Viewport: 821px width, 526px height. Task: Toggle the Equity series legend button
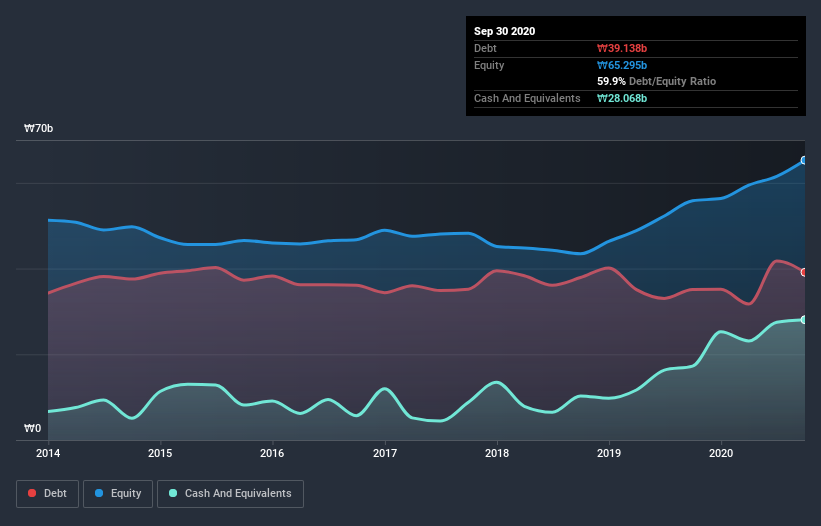118,494
